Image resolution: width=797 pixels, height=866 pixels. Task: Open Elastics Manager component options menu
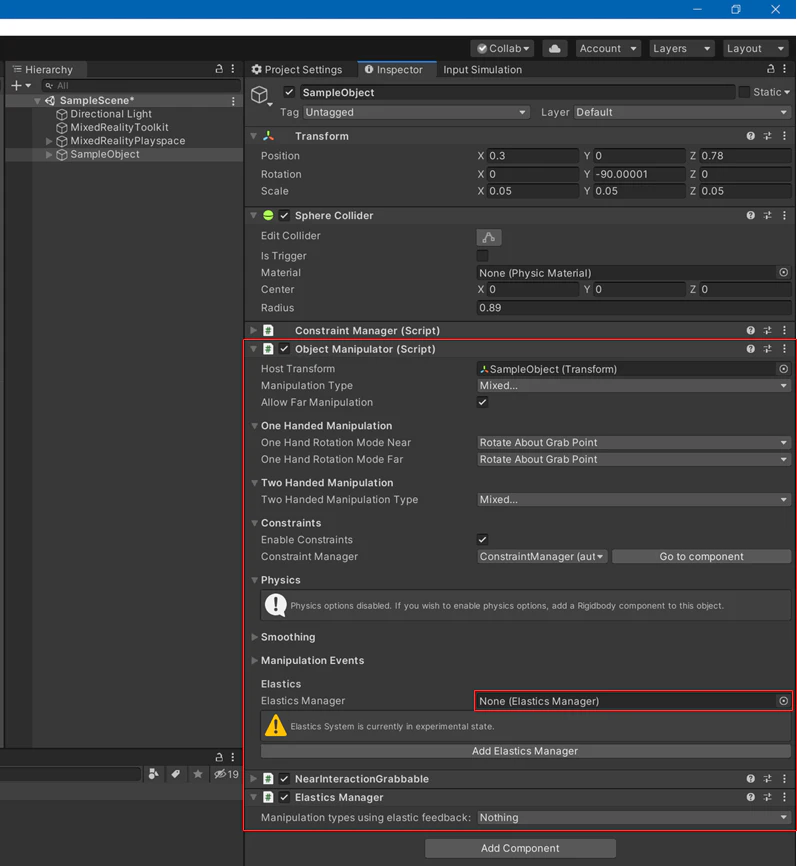[x=784, y=798]
